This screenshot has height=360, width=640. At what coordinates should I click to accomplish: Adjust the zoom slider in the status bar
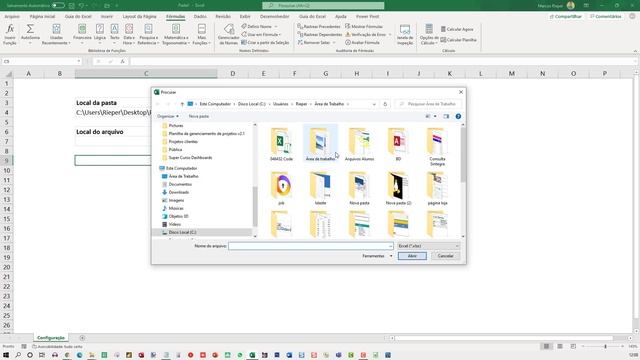click(605, 347)
